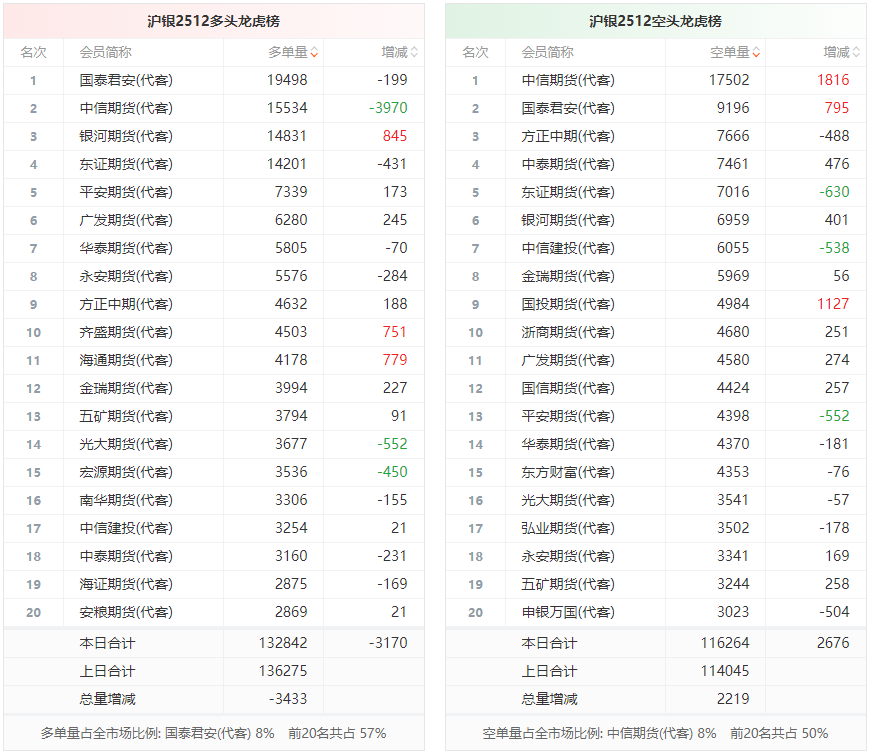
Task: Select 银河期货(代客) in long table
Action: 126,136
